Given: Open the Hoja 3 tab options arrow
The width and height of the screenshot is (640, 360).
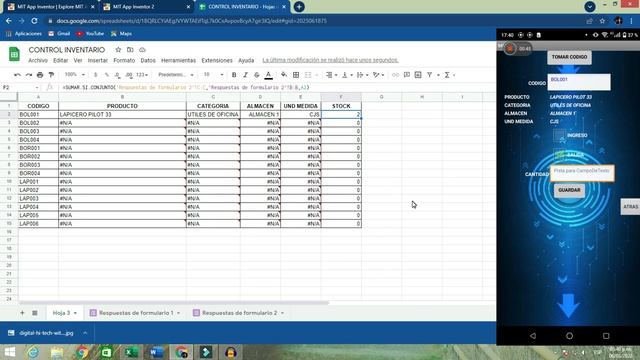Looking at the screenshot, I should click(75, 313).
